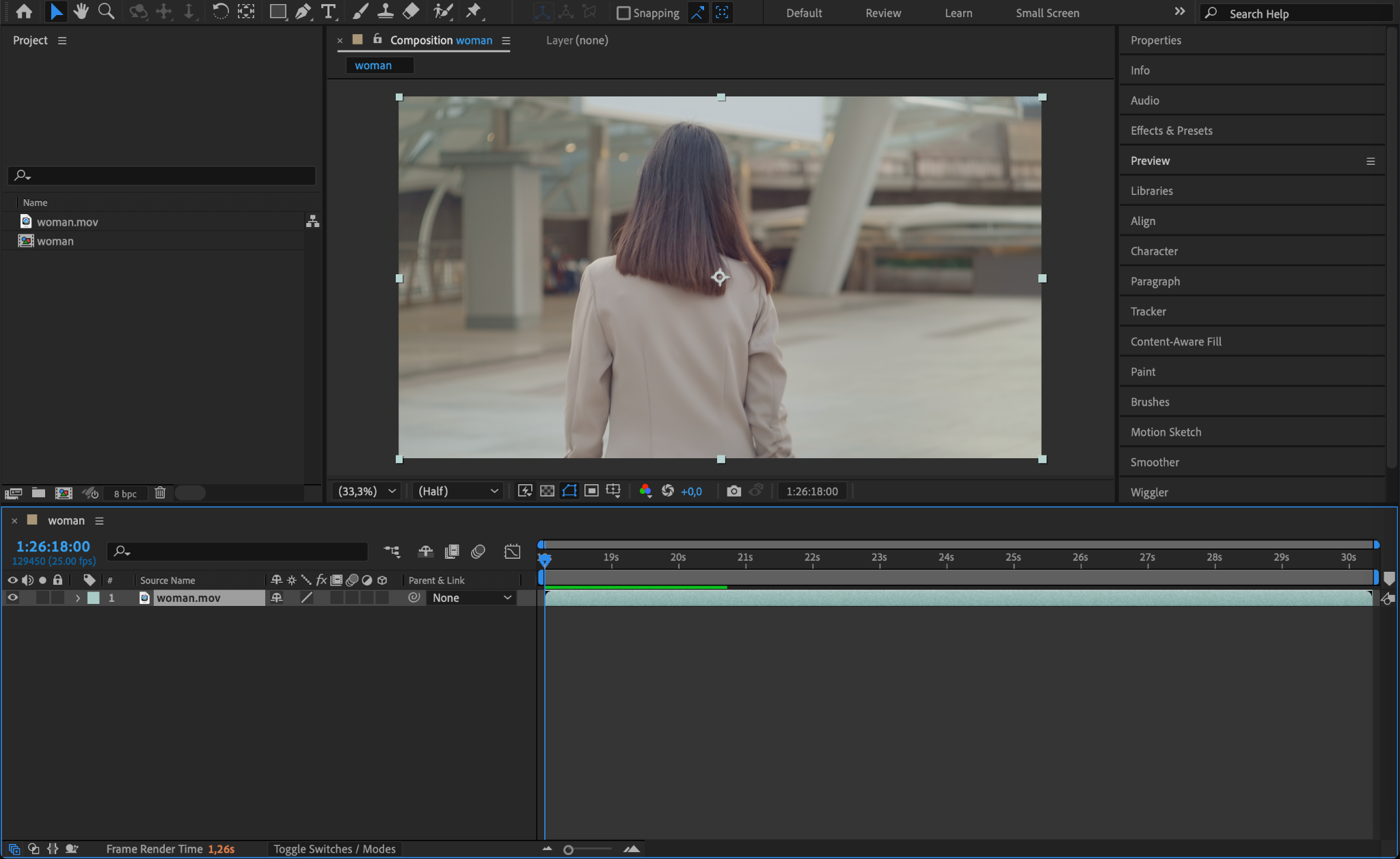
Task: Switch to Small Screen workspace
Action: pos(1047,13)
